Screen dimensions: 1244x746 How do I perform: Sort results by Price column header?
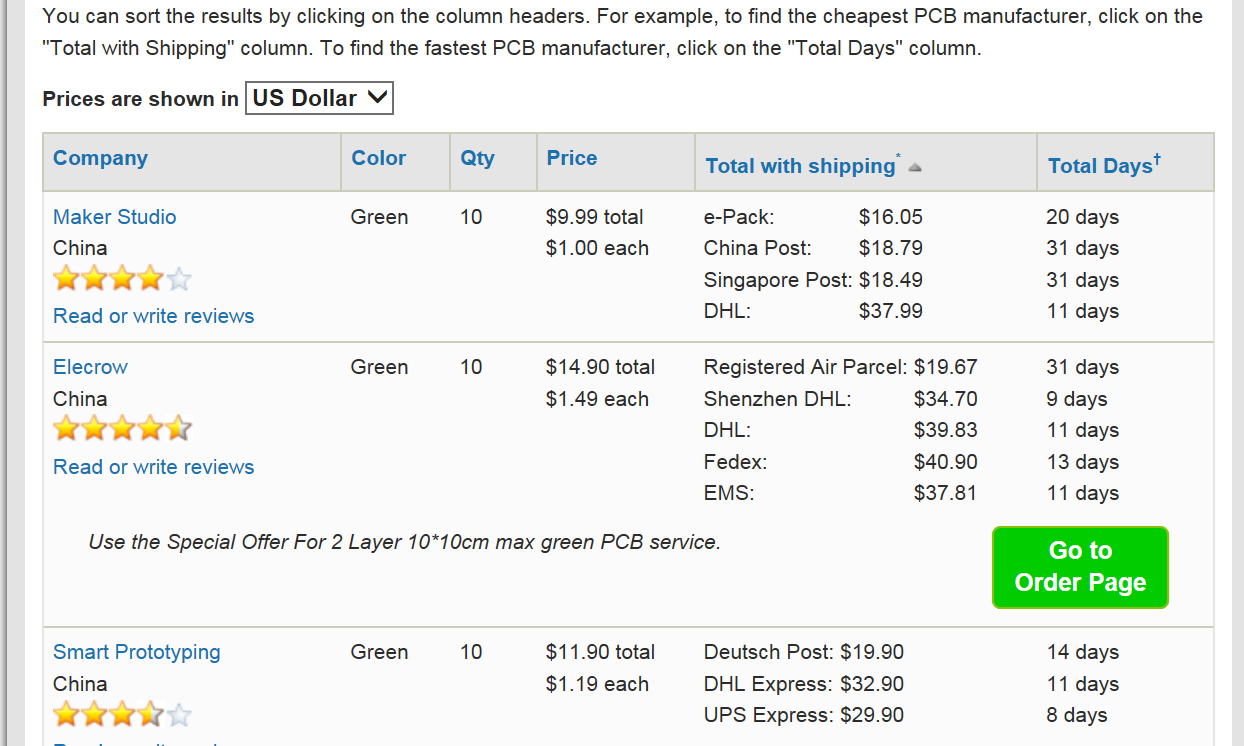click(x=572, y=158)
